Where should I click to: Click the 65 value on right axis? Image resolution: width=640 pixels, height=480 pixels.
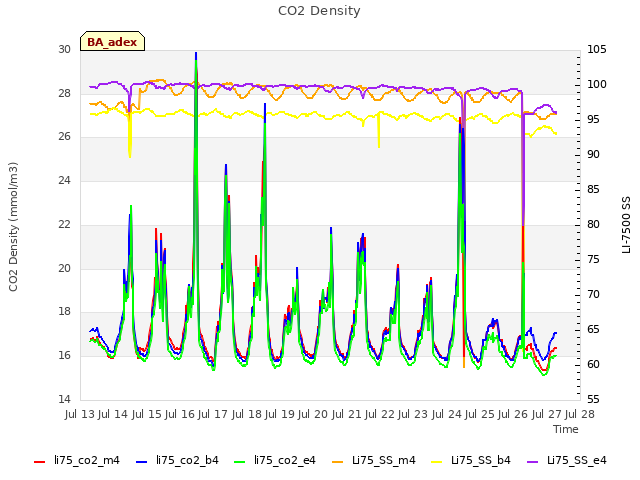593,329
